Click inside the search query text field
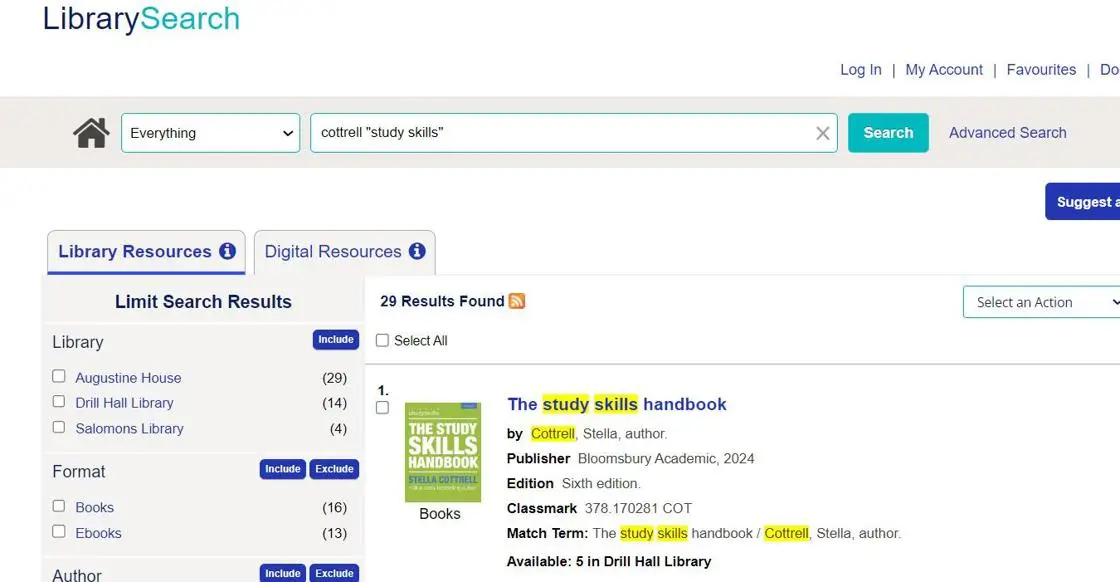Image resolution: width=1120 pixels, height=582 pixels. (560, 133)
